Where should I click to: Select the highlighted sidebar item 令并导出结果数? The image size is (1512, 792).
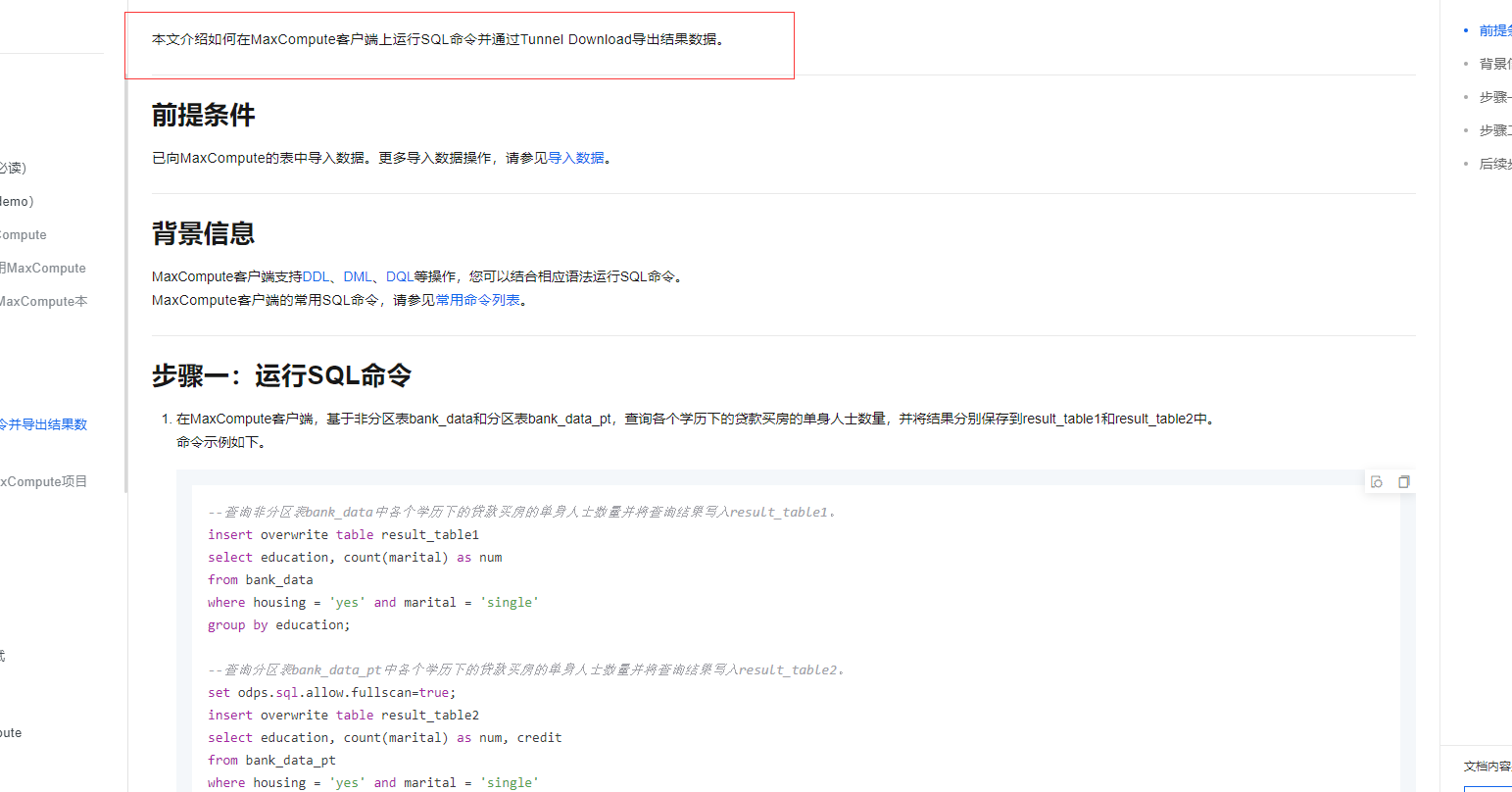[44, 424]
